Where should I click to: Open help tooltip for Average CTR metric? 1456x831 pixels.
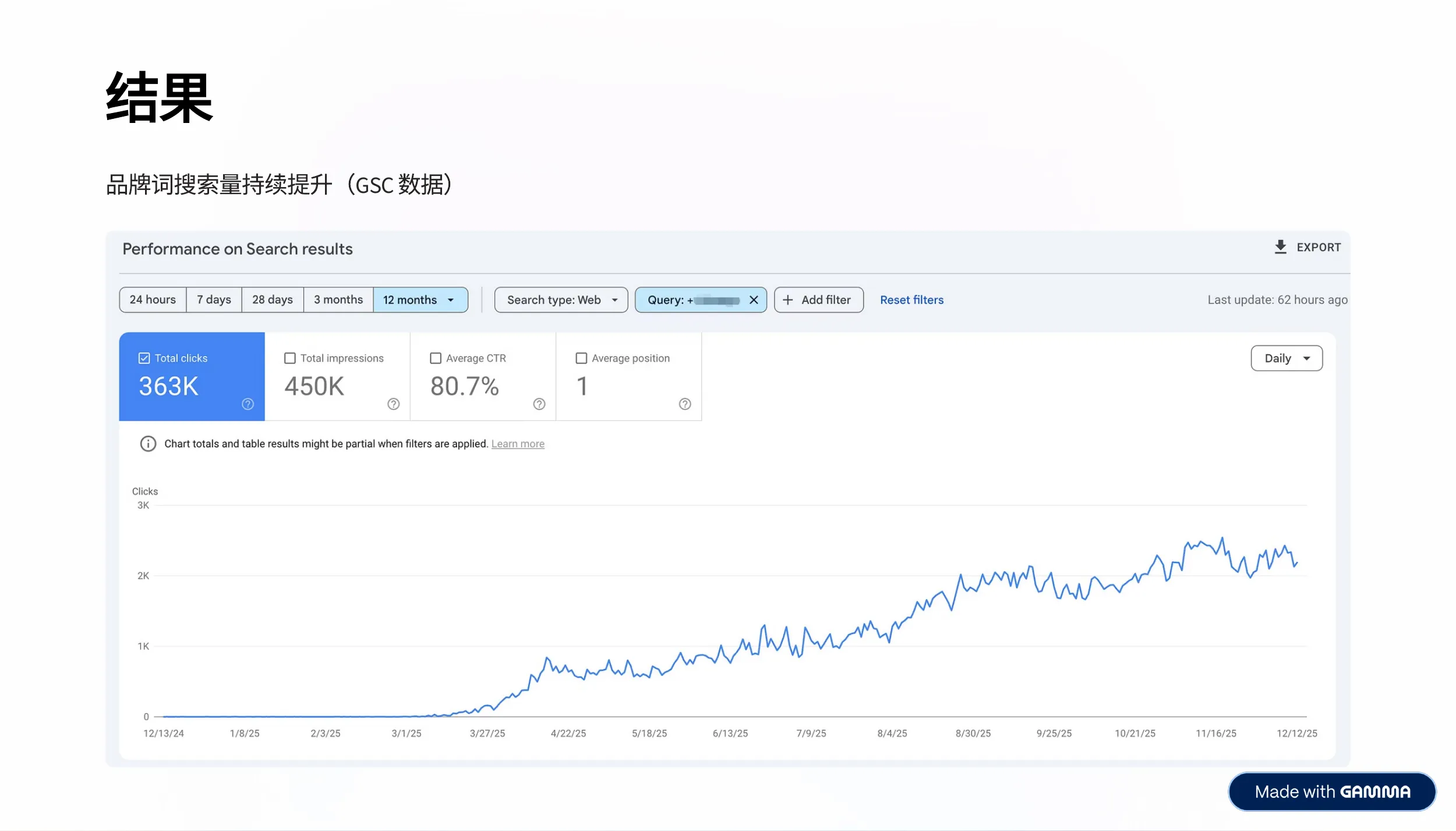(x=539, y=403)
